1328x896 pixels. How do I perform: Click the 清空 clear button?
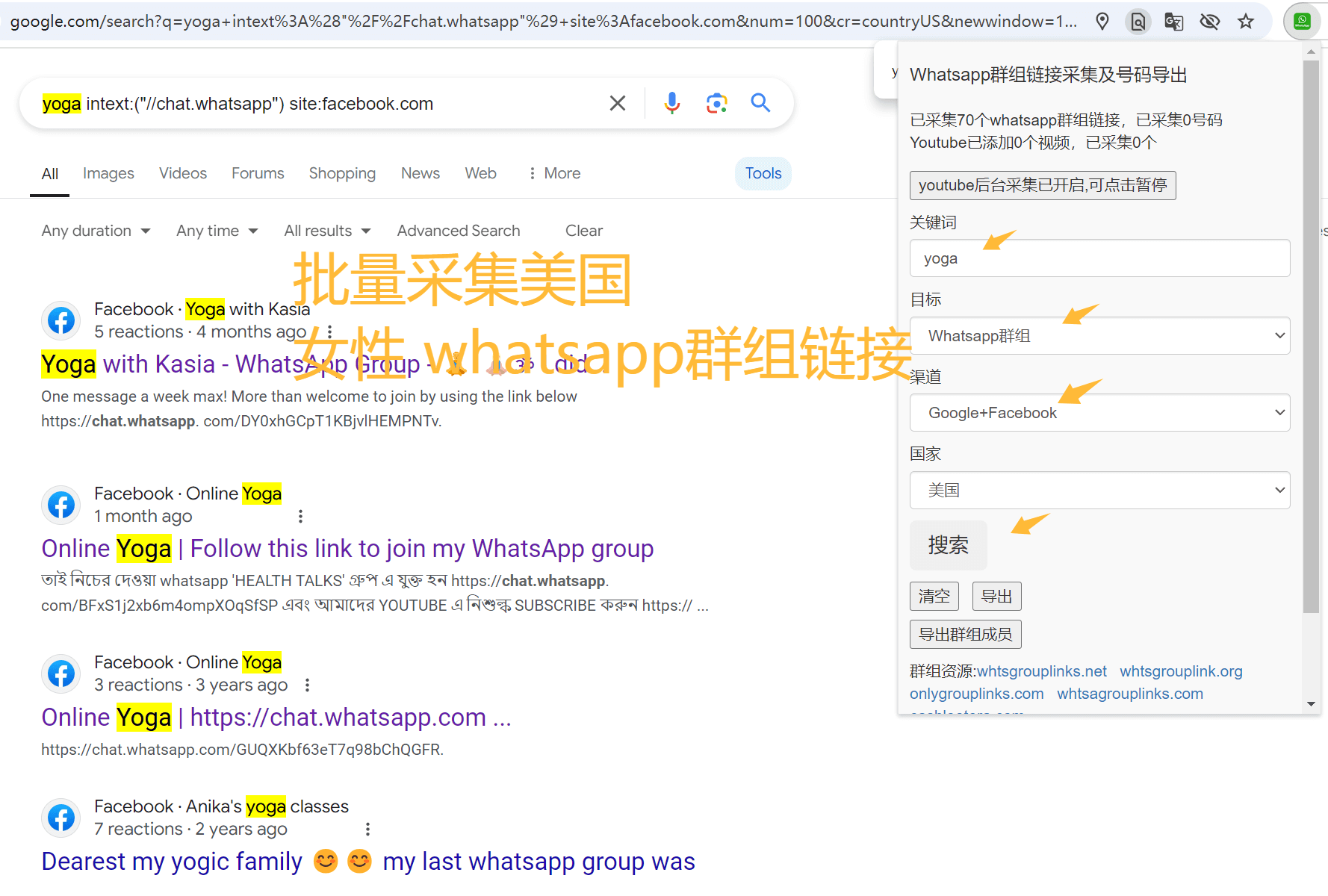(x=934, y=596)
